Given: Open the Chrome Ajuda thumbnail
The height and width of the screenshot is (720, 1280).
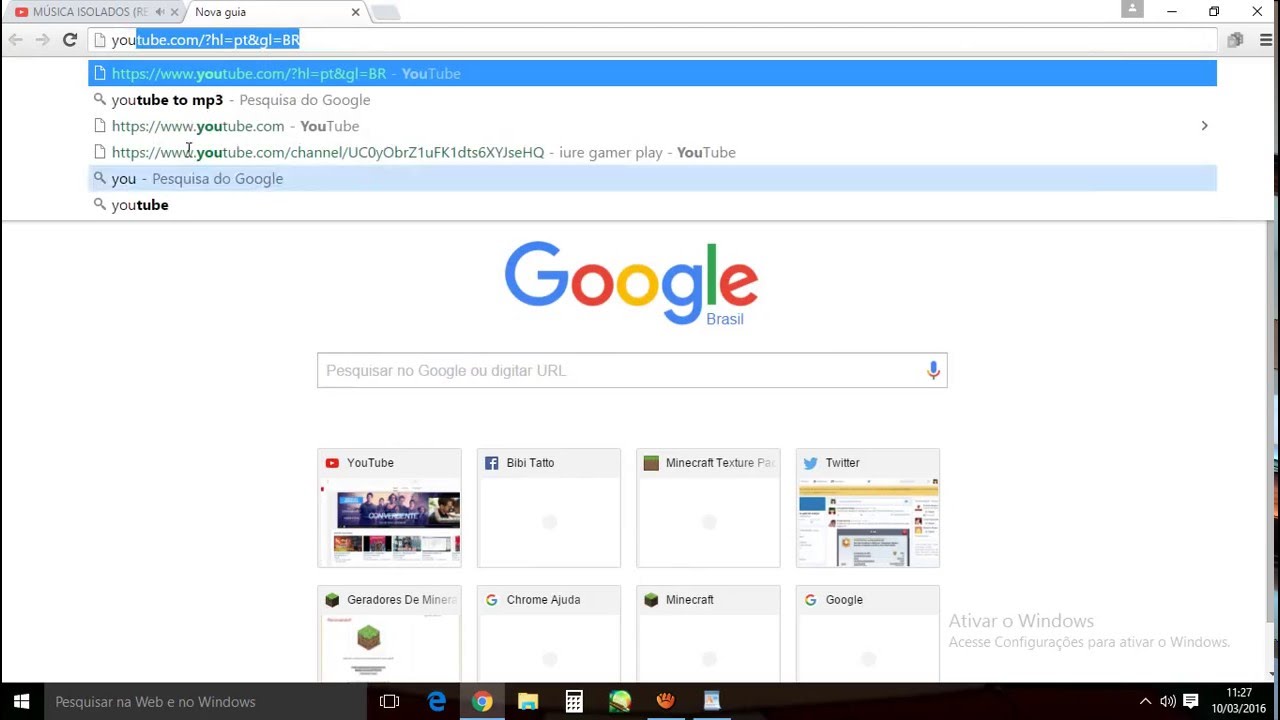Looking at the screenshot, I should coord(549,634).
